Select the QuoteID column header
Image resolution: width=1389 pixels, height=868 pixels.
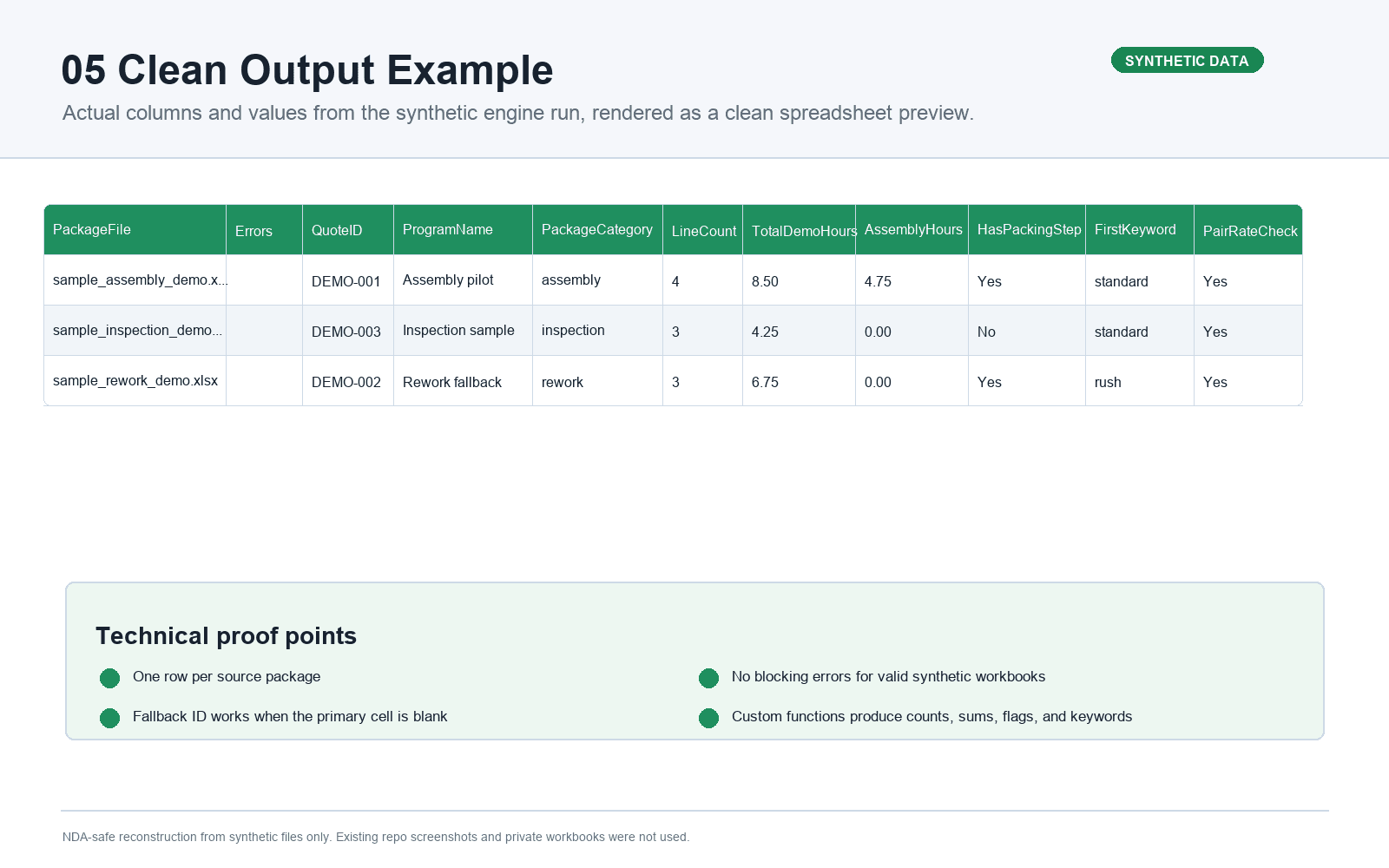click(348, 230)
